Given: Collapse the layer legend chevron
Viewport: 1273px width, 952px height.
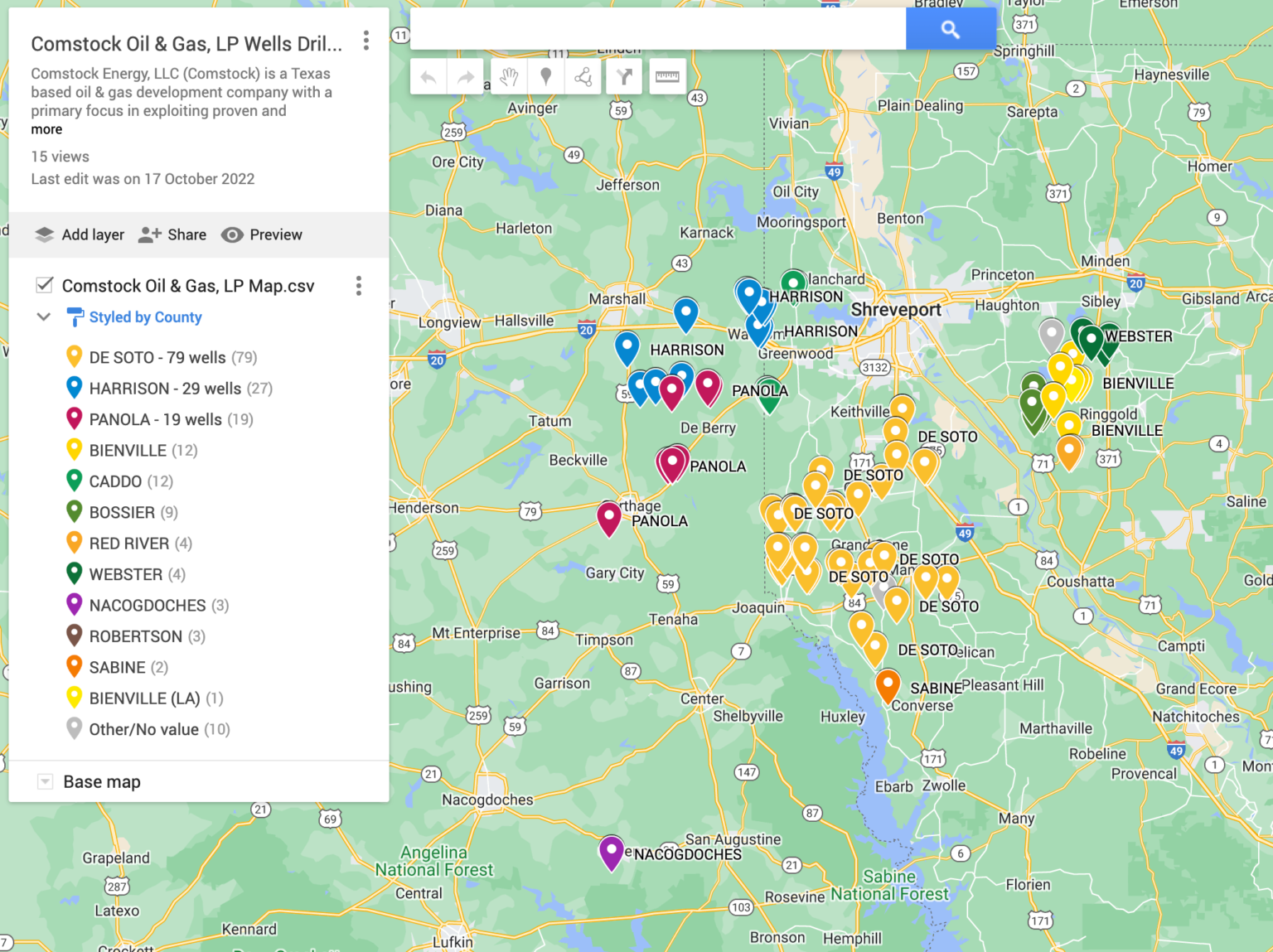Looking at the screenshot, I should click(44, 317).
